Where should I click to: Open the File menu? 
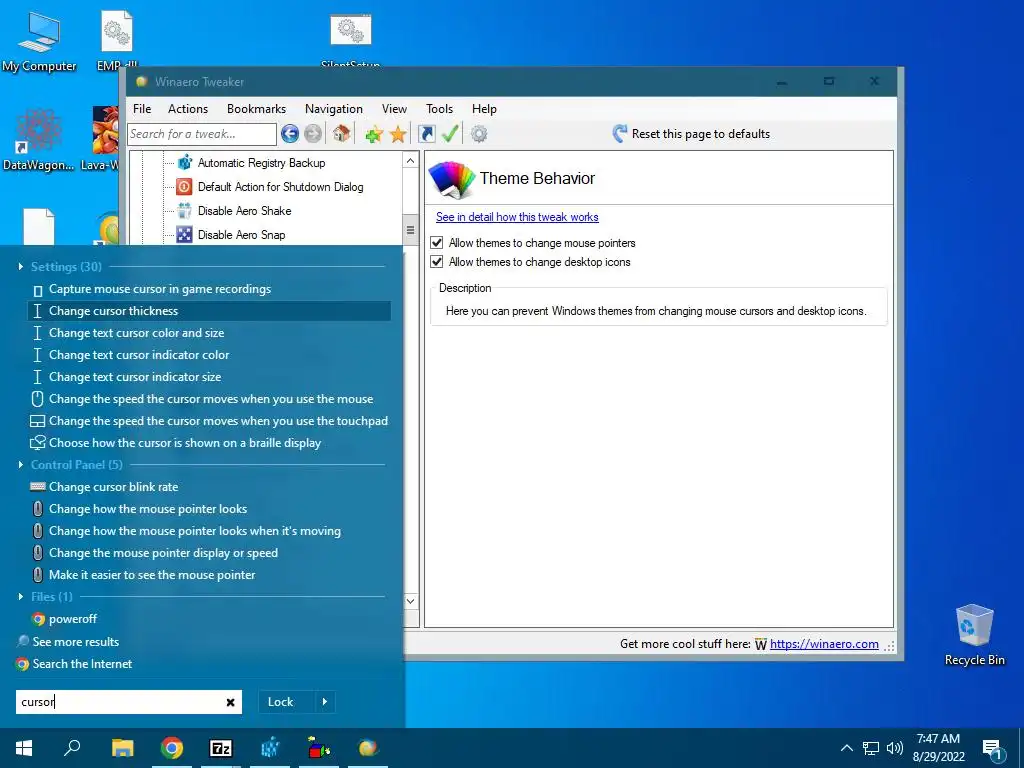pos(142,109)
